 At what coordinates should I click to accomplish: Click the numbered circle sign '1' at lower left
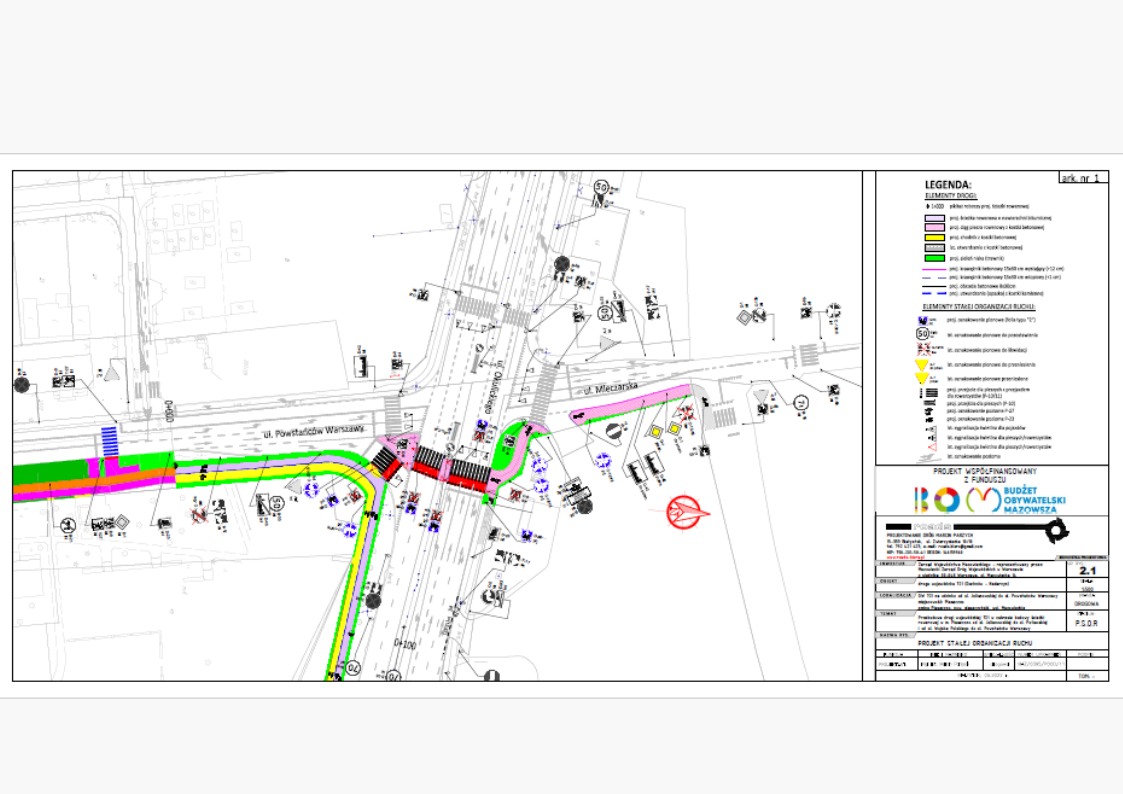pos(67,526)
